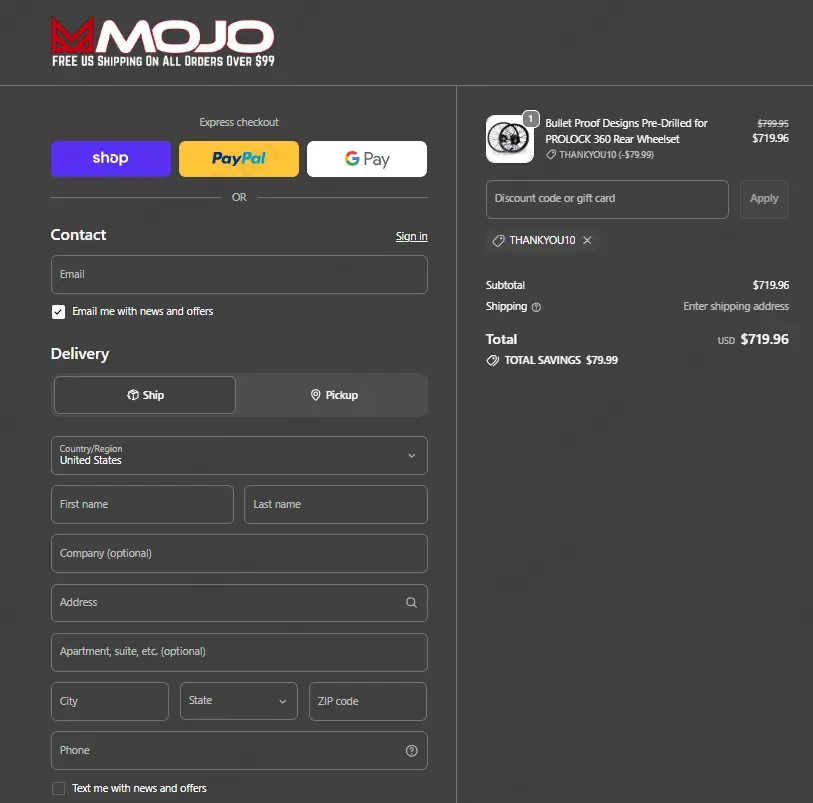Enable Text me with news and offers

tap(59, 788)
